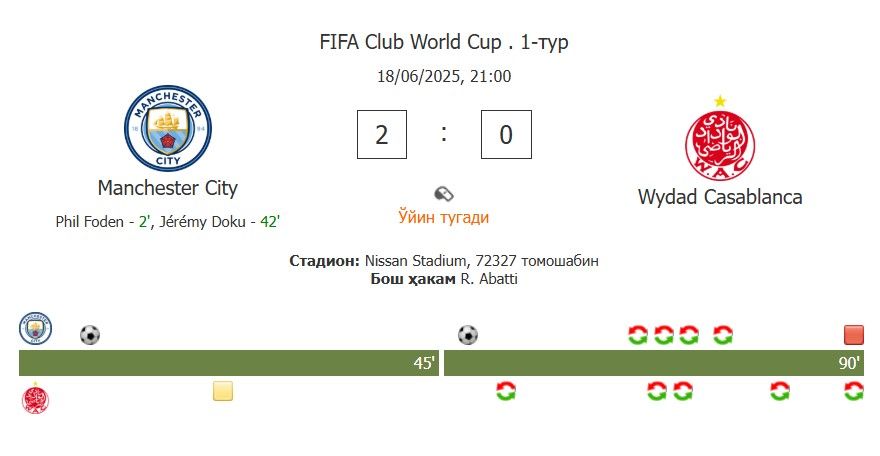
Task: Click small Wydad logo beside timeline
Action: 35,399
